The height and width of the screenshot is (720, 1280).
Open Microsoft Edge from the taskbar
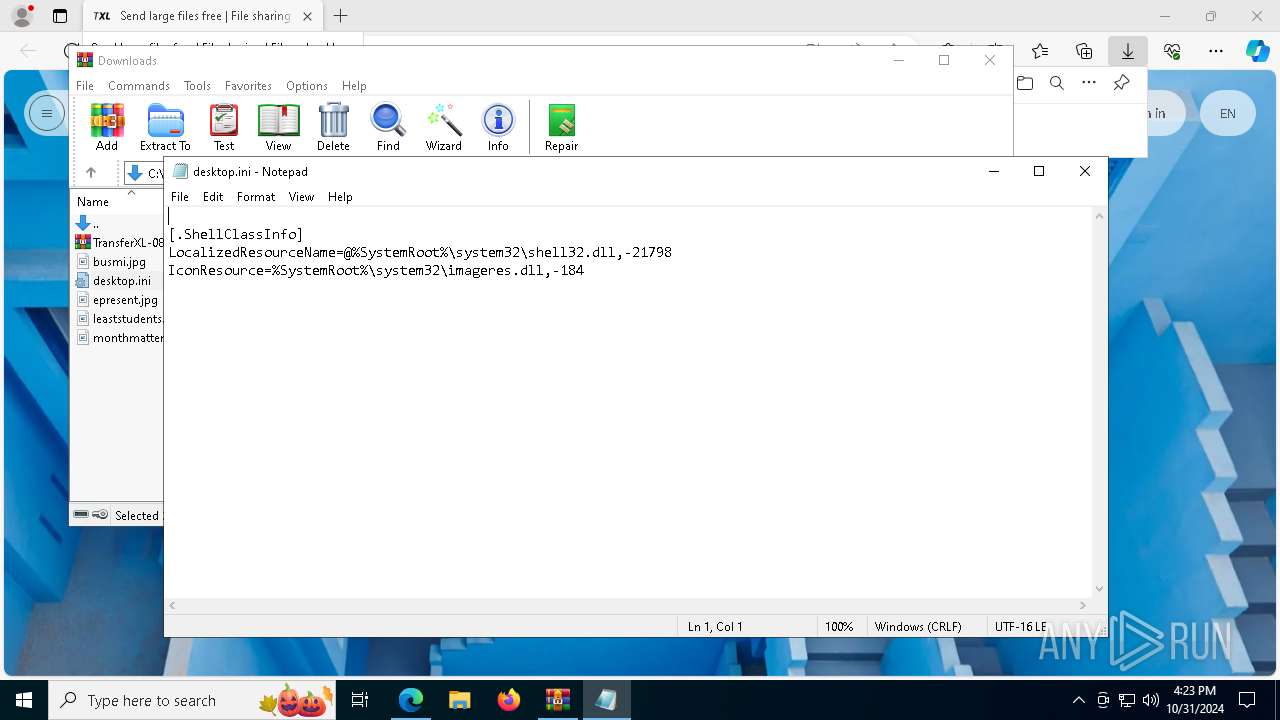coord(411,700)
